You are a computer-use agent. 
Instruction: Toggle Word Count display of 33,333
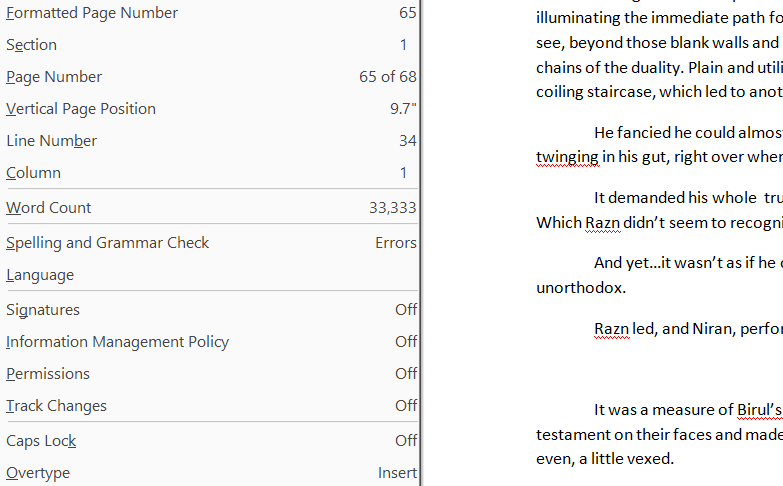tap(49, 208)
